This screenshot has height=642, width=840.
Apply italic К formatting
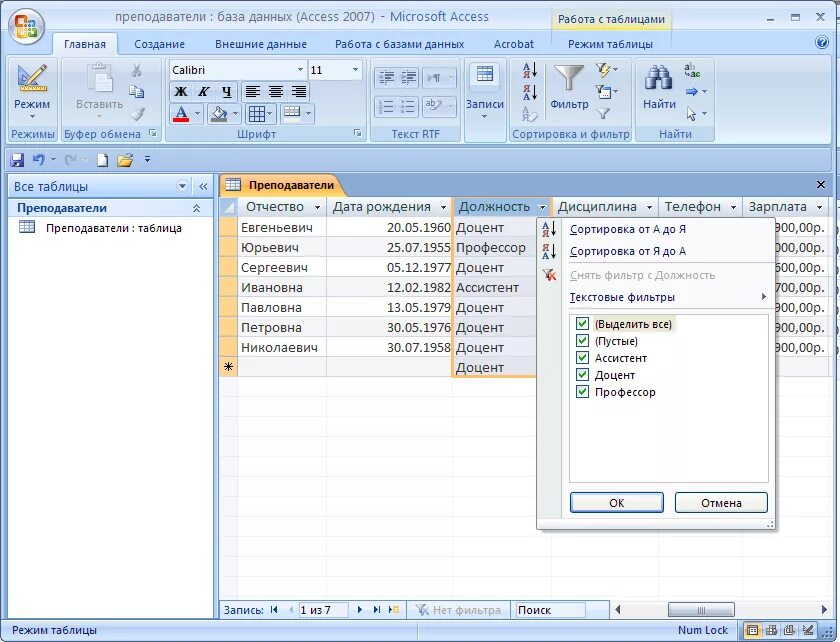[x=204, y=92]
